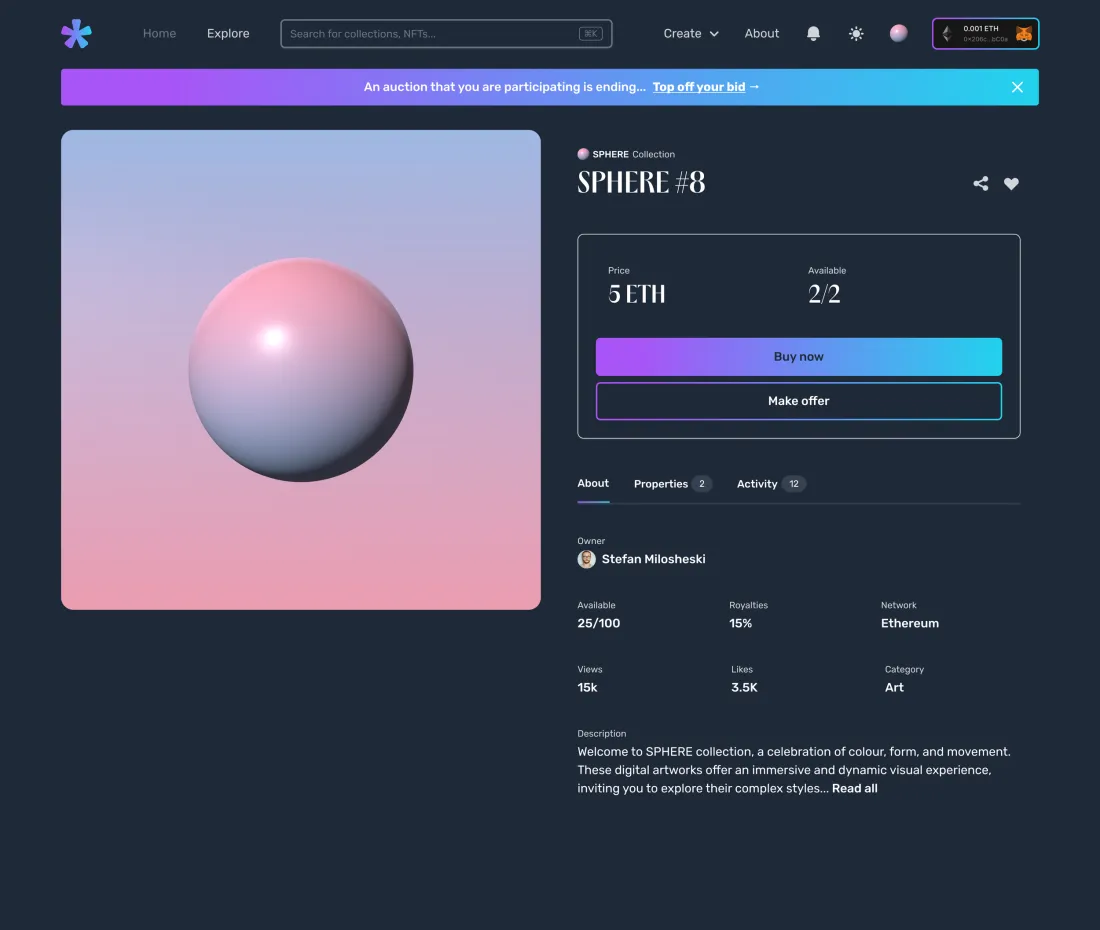Click the ⌘K shortcut badge in search
This screenshot has height=930, width=1100.
(591, 34)
